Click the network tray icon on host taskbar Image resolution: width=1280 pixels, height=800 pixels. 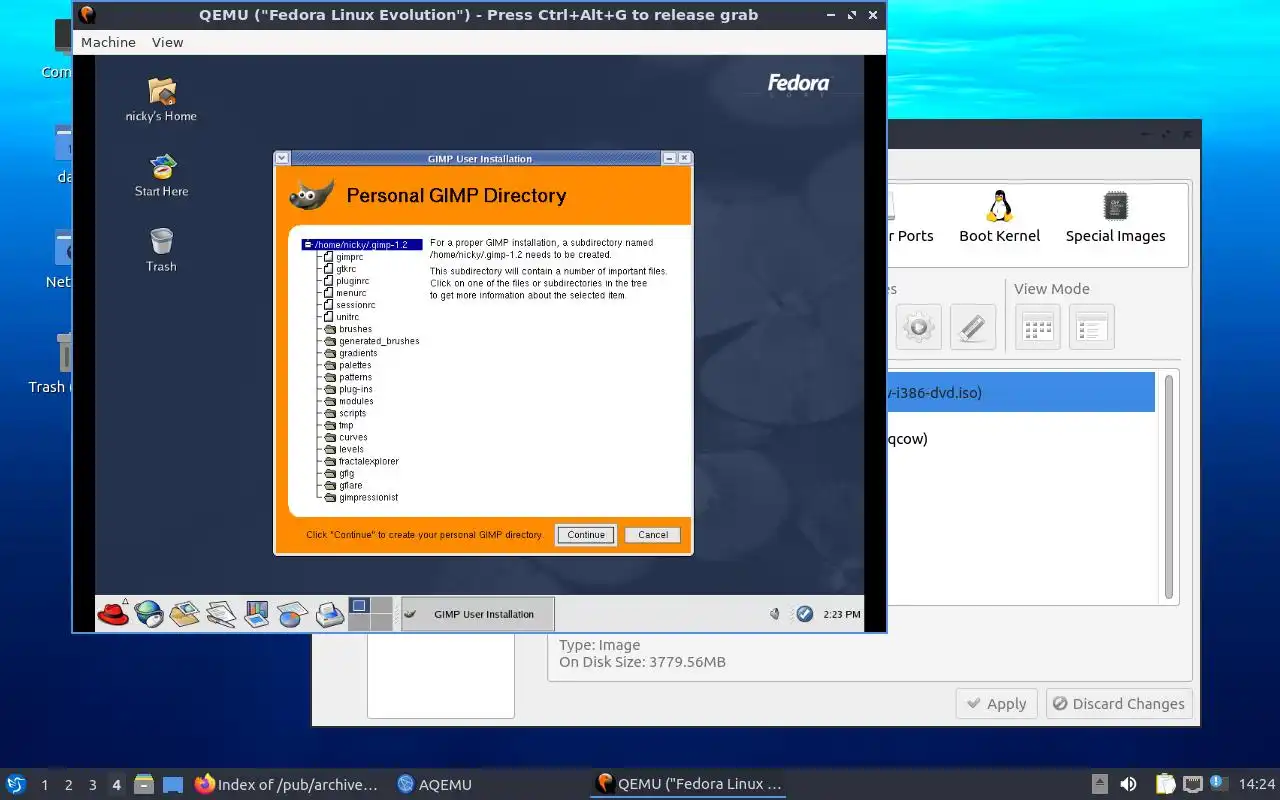tap(1192, 784)
